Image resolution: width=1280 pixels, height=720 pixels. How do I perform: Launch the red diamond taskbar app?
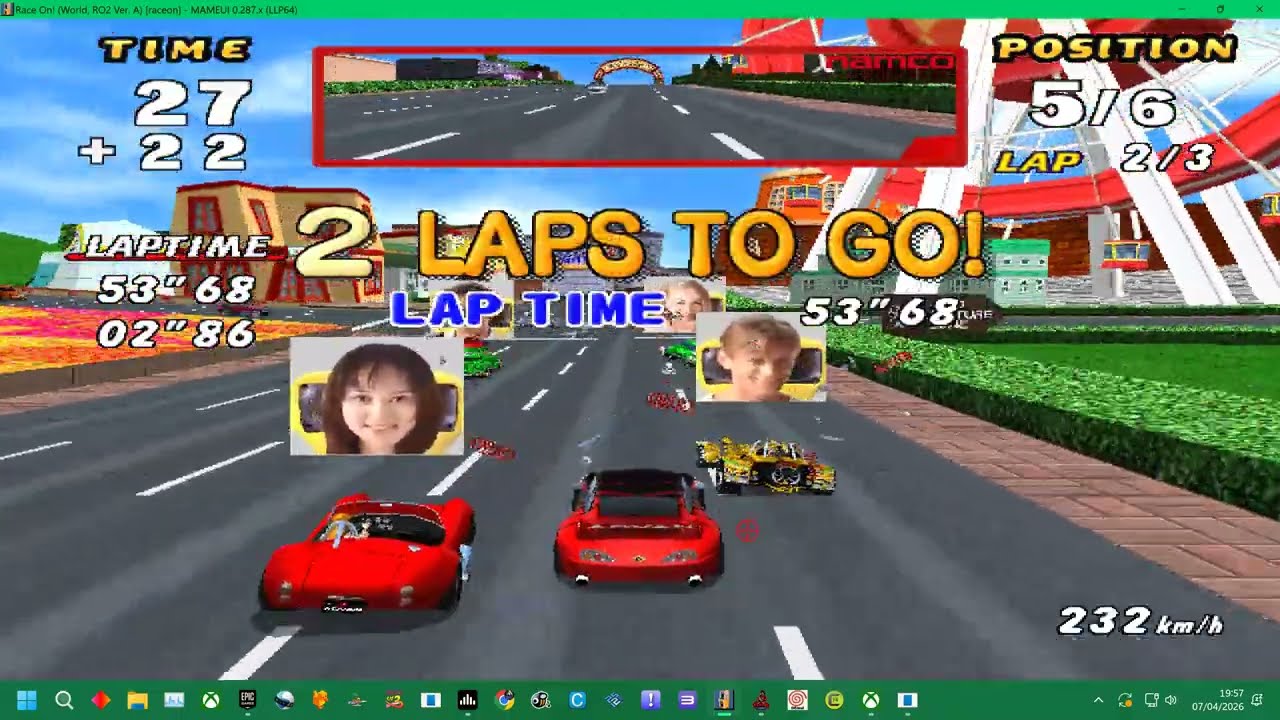(x=101, y=700)
